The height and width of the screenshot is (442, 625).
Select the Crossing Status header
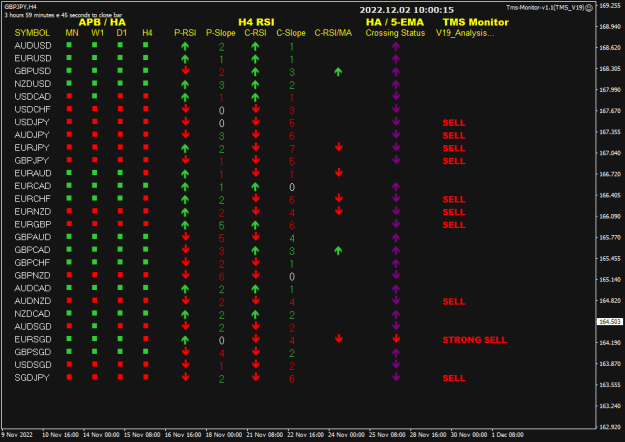(x=395, y=33)
